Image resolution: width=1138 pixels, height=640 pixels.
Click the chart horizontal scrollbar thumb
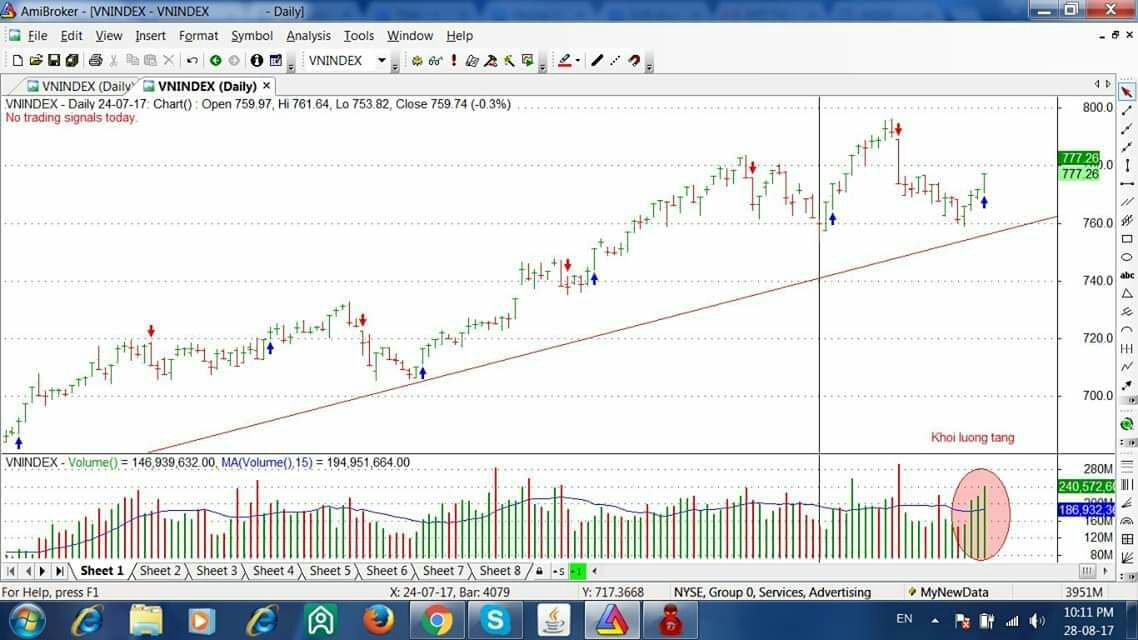tap(1086, 571)
